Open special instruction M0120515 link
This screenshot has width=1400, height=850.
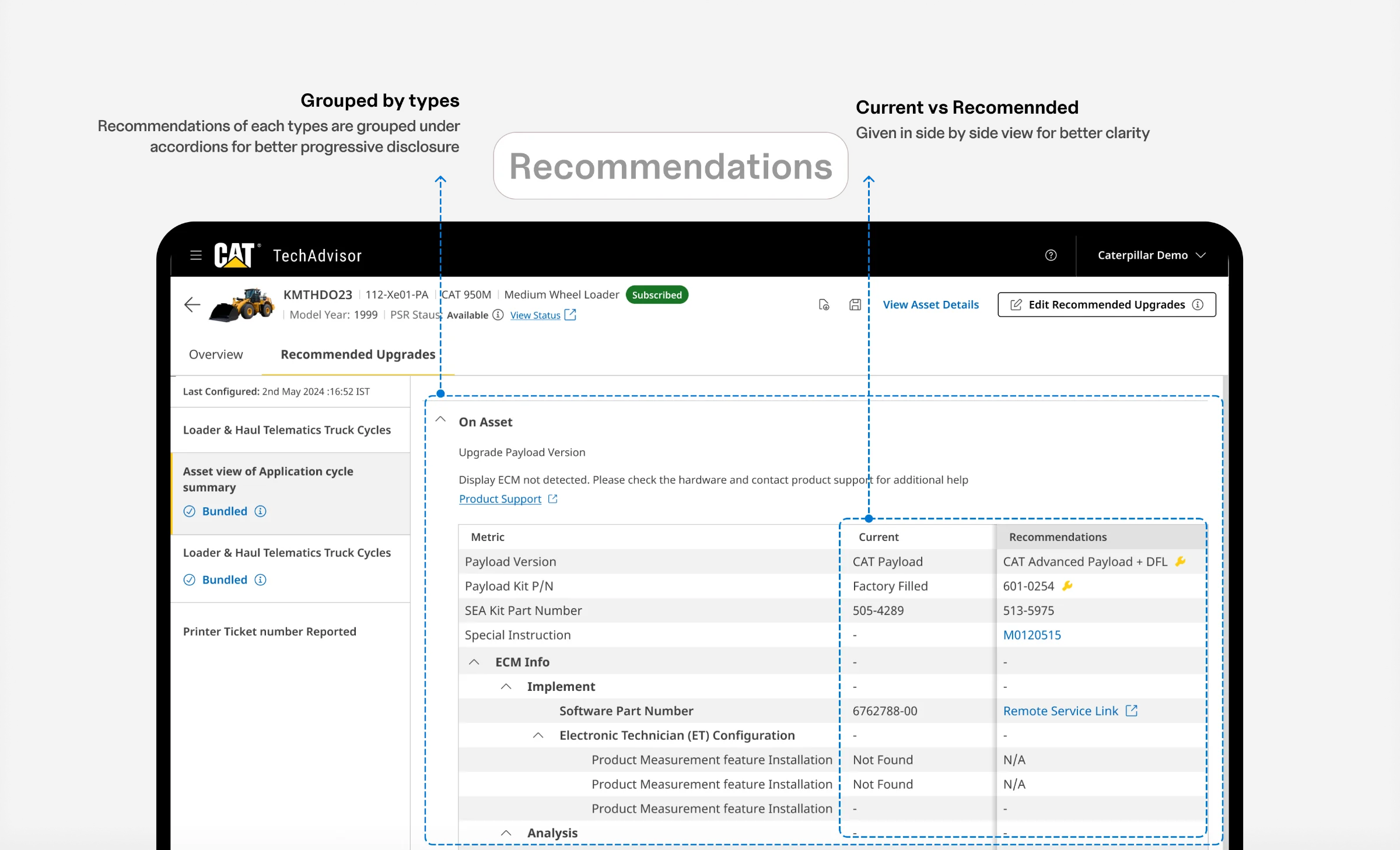click(x=1032, y=635)
